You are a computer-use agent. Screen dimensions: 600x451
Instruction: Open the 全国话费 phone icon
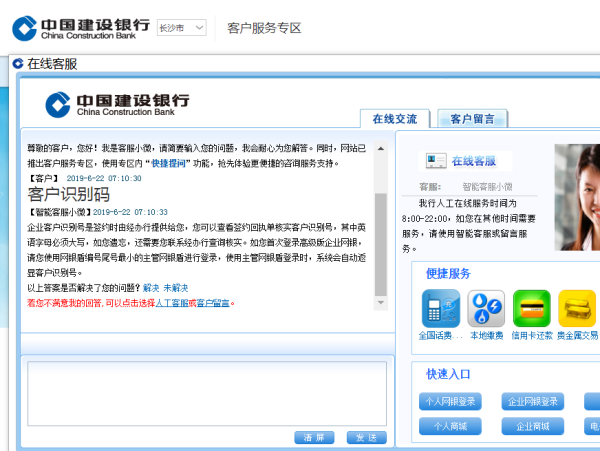tap(441, 308)
